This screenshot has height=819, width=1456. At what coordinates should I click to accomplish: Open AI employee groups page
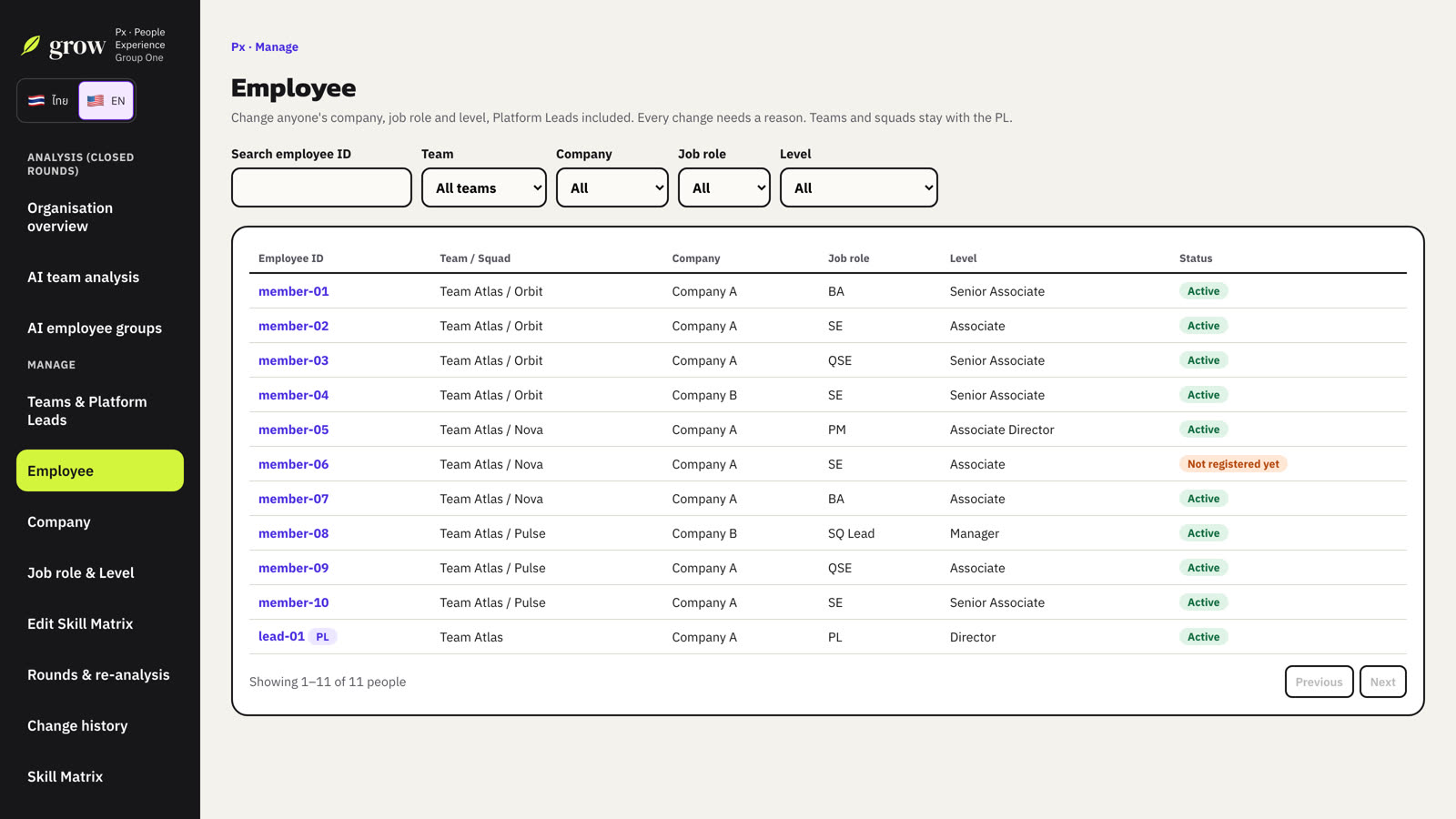tap(100, 328)
